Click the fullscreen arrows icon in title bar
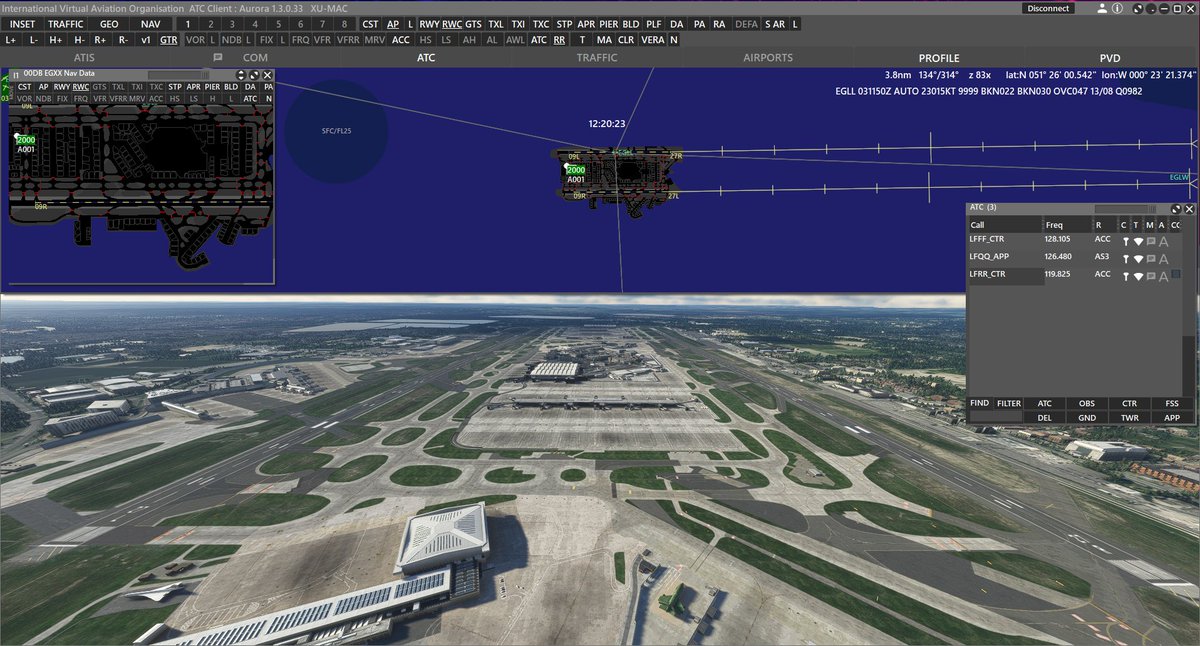1200x646 pixels. (1138, 8)
